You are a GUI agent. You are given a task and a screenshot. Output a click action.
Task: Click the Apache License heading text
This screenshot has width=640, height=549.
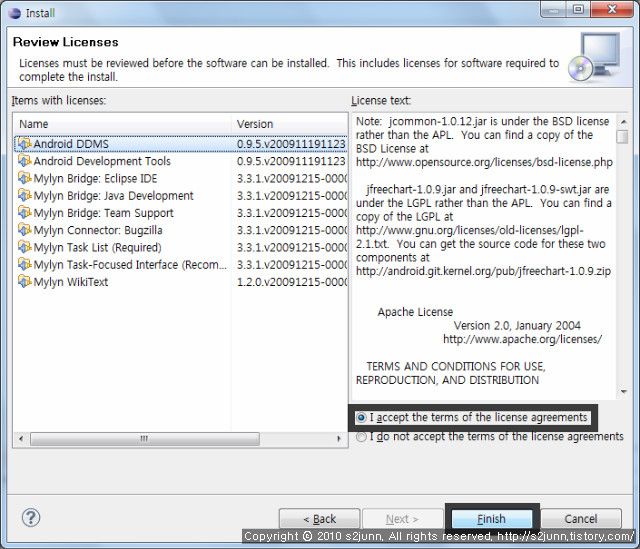click(415, 312)
